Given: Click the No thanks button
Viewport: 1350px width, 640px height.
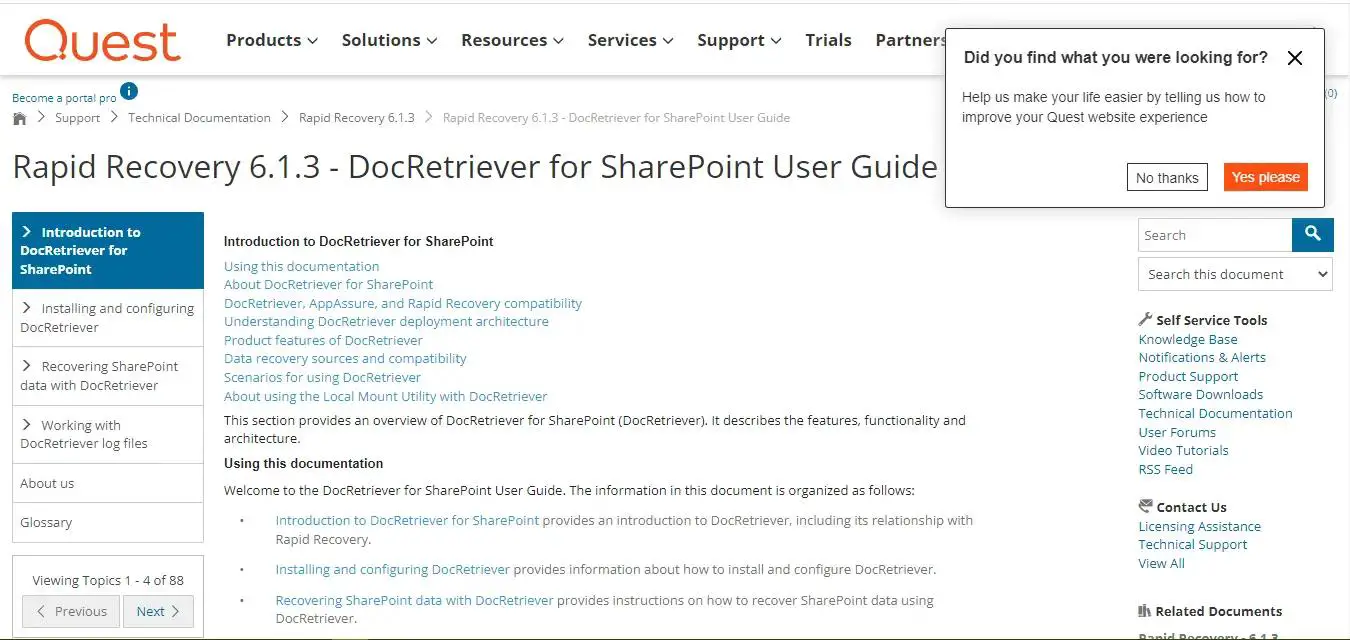Looking at the screenshot, I should [x=1167, y=178].
